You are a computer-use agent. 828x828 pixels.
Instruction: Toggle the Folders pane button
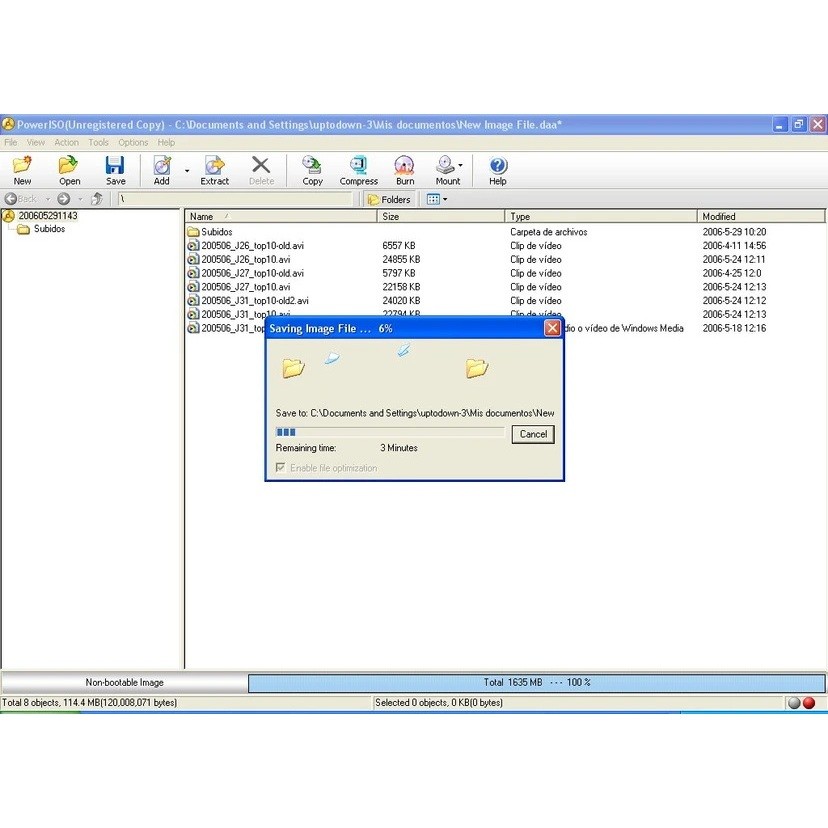[389, 199]
